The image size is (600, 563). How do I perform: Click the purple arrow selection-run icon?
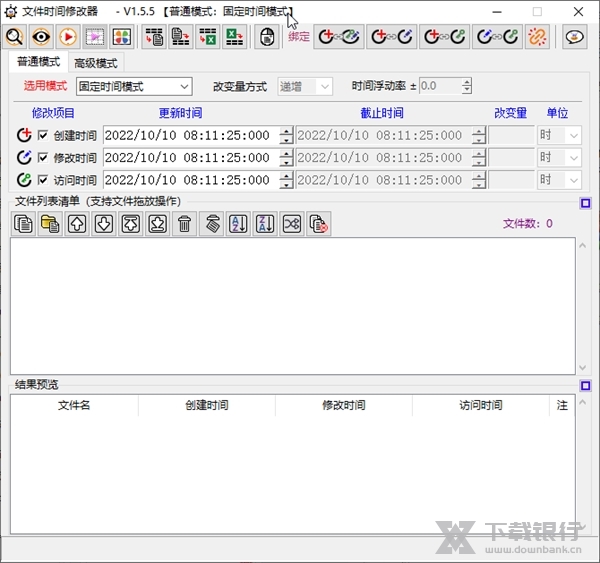(x=95, y=37)
